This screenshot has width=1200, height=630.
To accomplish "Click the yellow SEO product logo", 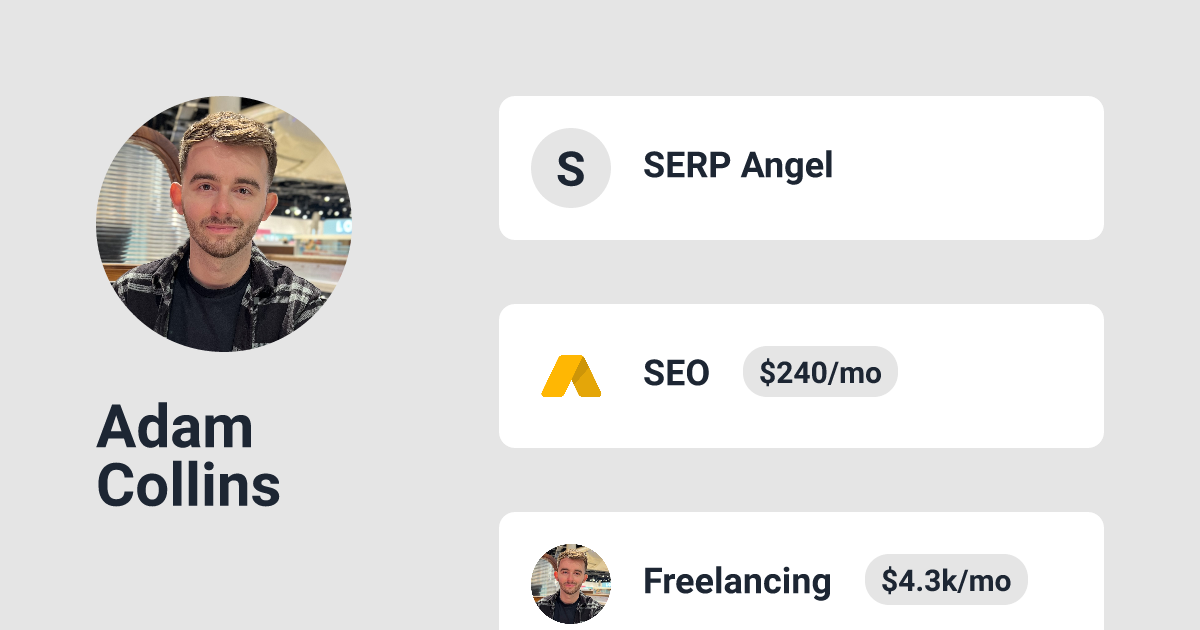I will [x=570, y=376].
